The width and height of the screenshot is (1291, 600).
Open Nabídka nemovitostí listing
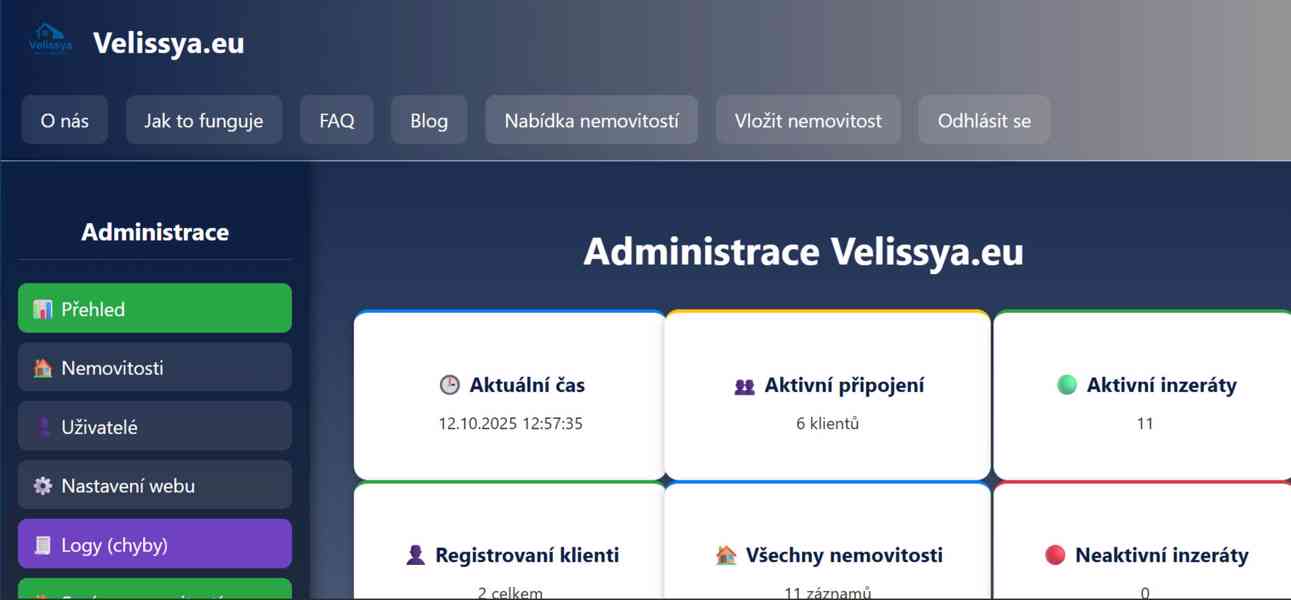[592, 121]
